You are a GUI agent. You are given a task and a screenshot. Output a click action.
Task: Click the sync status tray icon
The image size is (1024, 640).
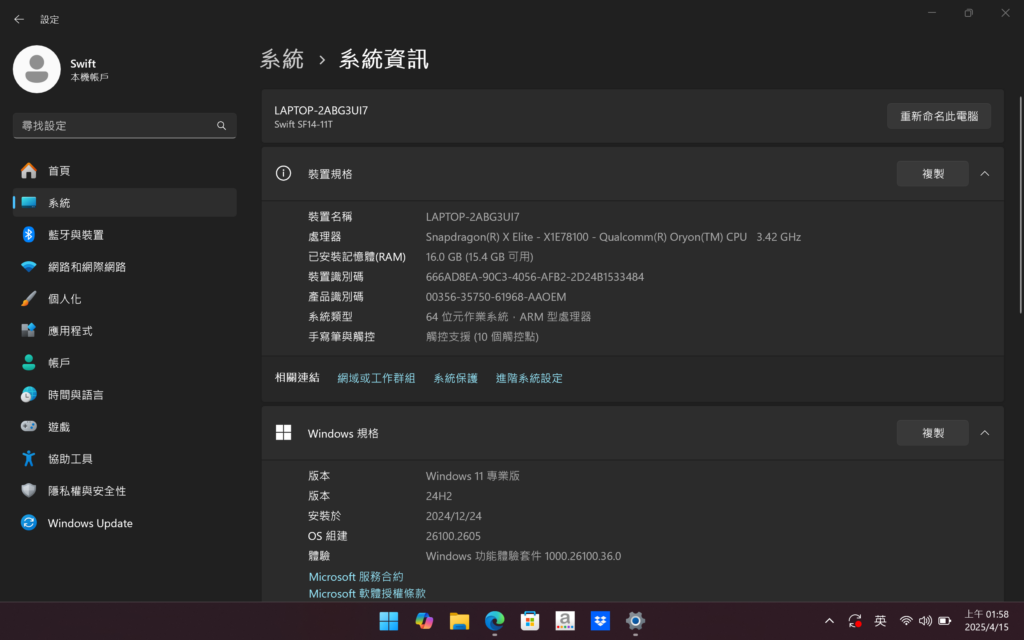click(855, 621)
